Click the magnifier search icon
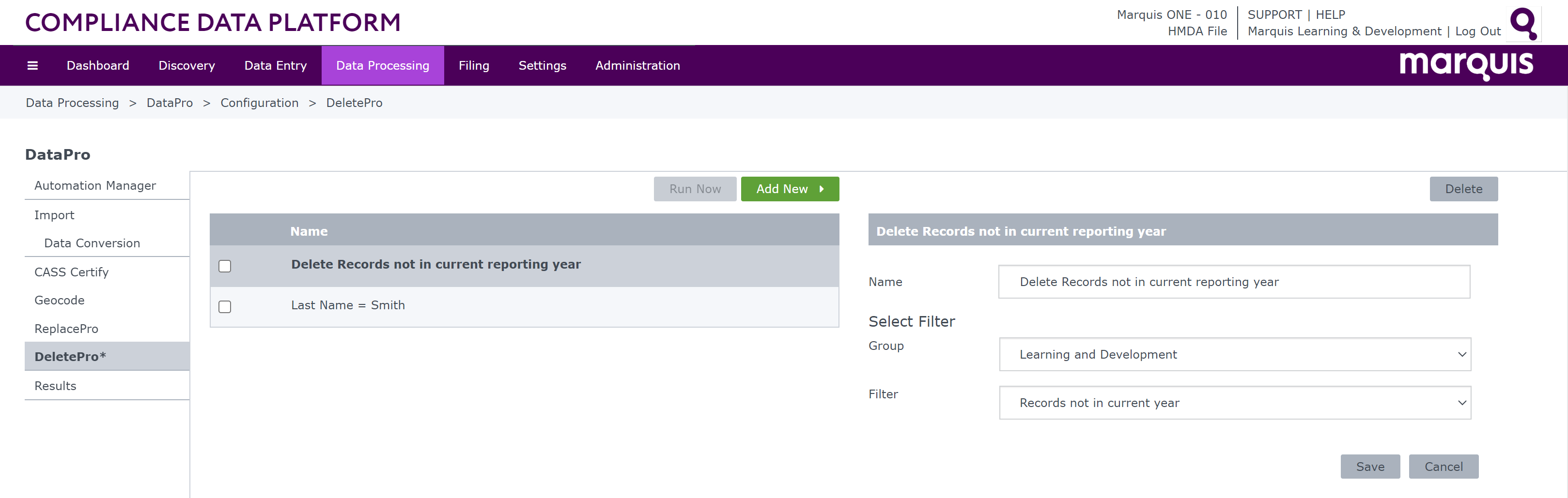Viewport: 1568px width, 498px height. 1523,24
